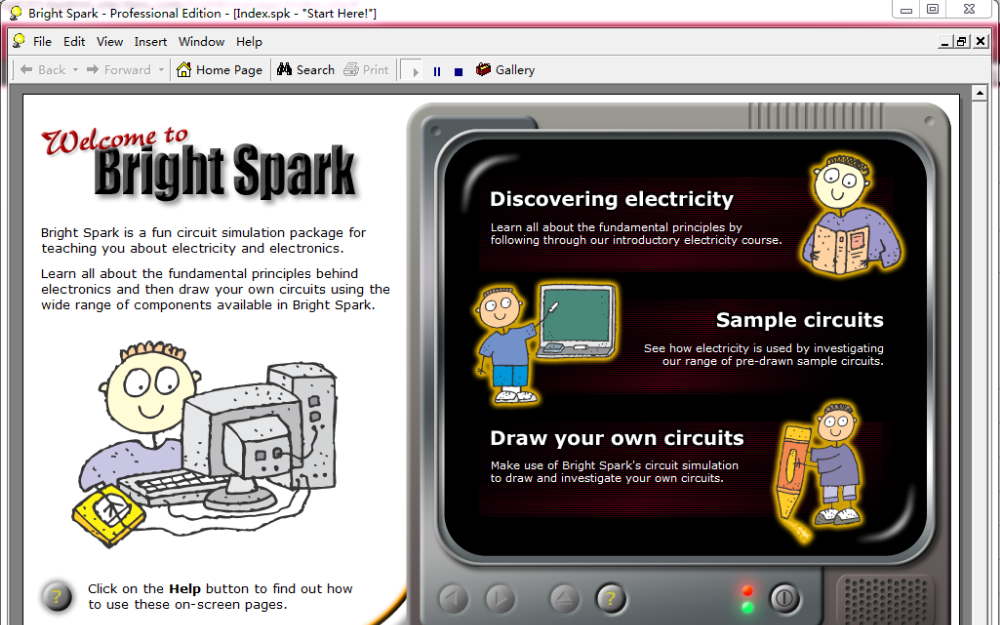Click the round Help button at bottom left
Screen dimensions: 1000x625
tap(56, 596)
